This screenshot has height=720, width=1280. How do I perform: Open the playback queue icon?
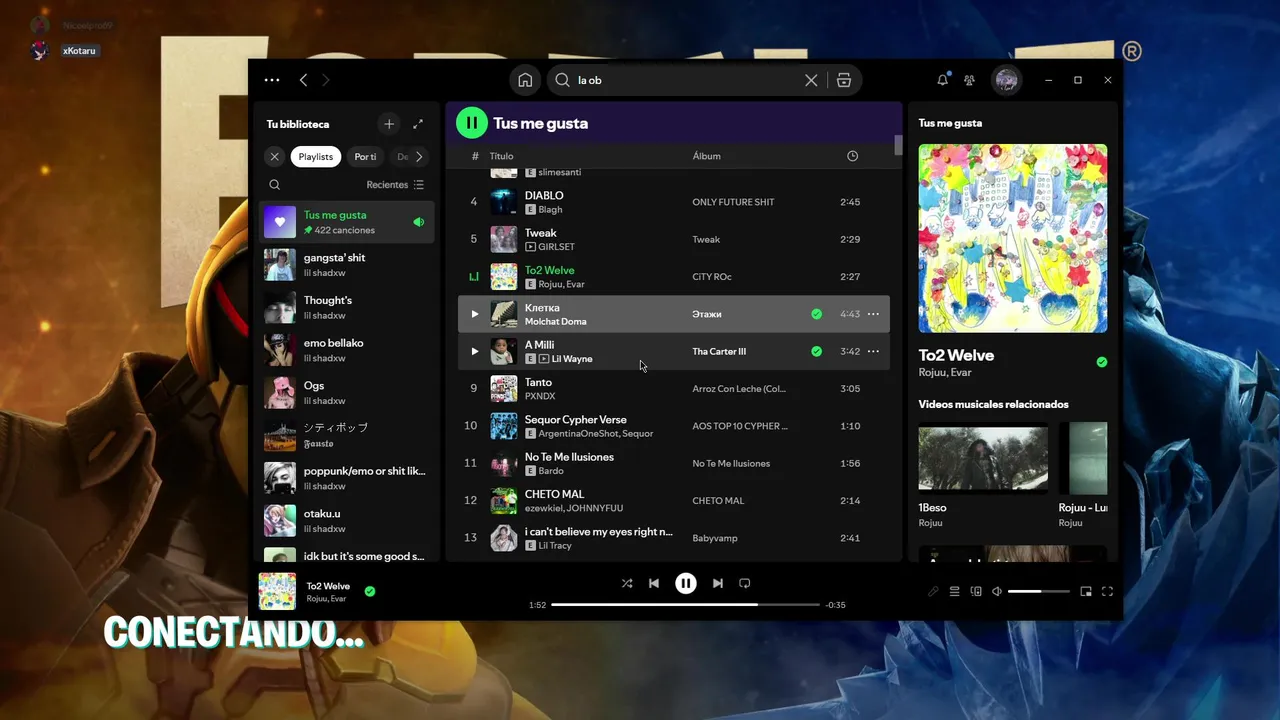(x=954, y=592)
